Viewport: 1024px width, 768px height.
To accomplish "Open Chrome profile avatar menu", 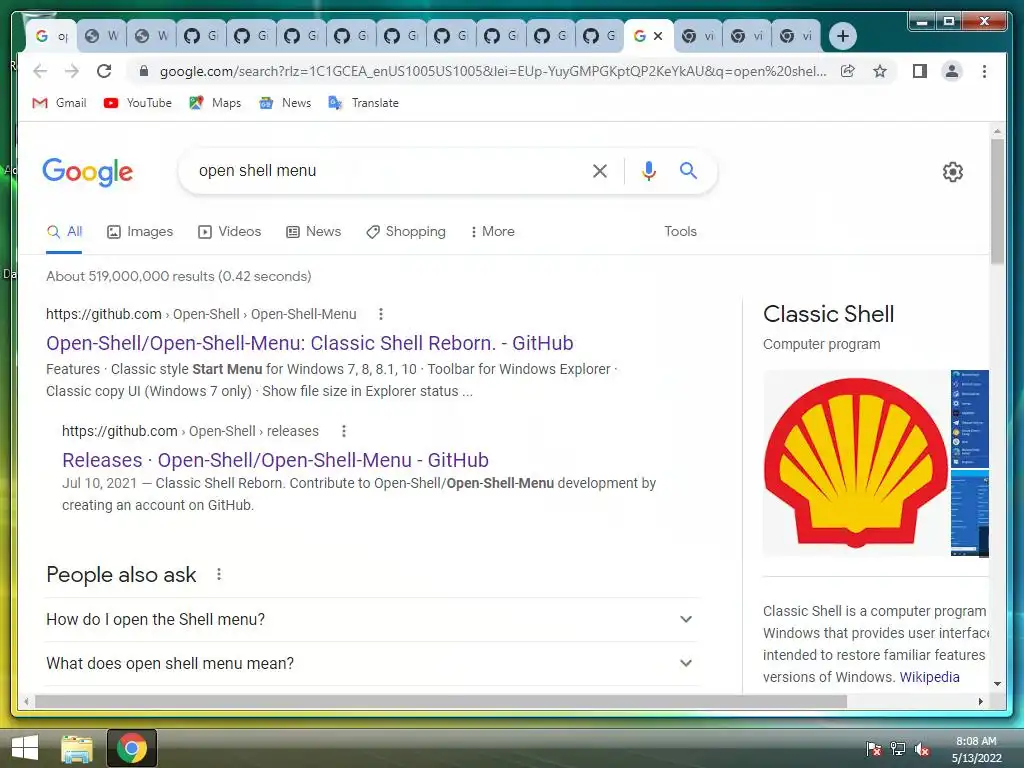I will [952, 71].
